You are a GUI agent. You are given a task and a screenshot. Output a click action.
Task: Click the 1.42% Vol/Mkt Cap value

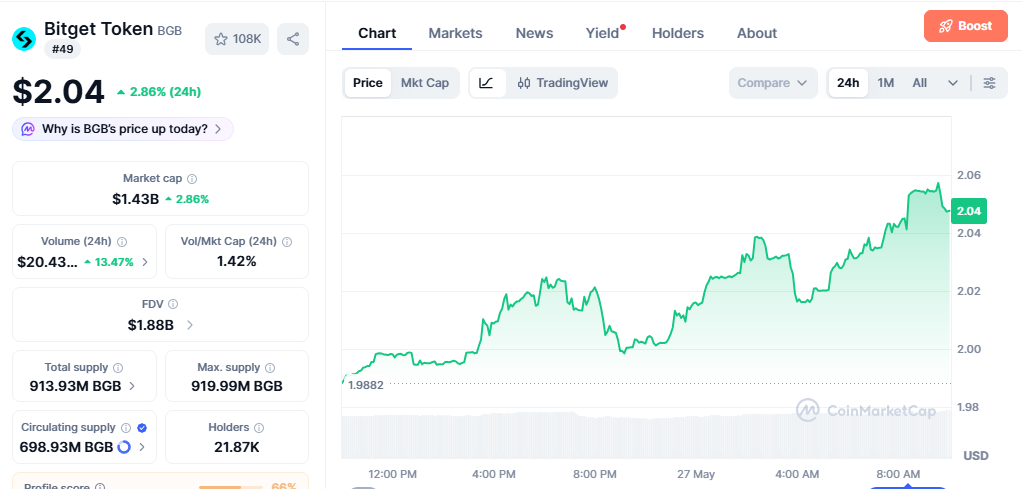coord(237,261)
